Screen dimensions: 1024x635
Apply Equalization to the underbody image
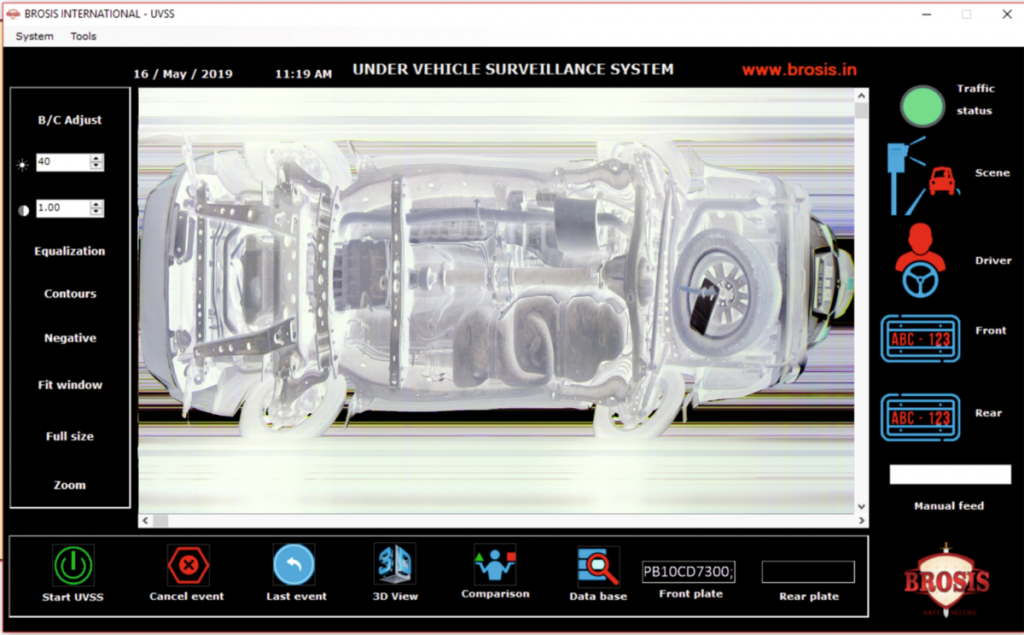(x=68, y=251)
